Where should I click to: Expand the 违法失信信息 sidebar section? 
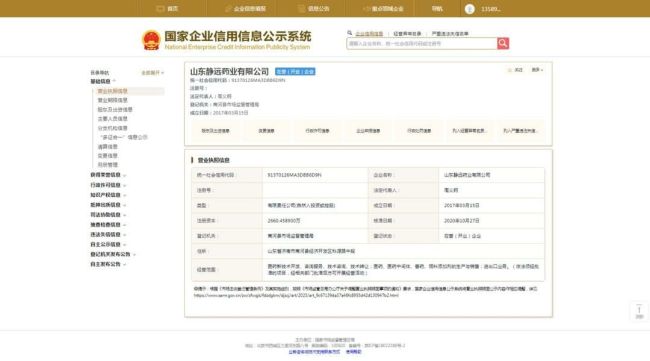[x=108, y=235]
